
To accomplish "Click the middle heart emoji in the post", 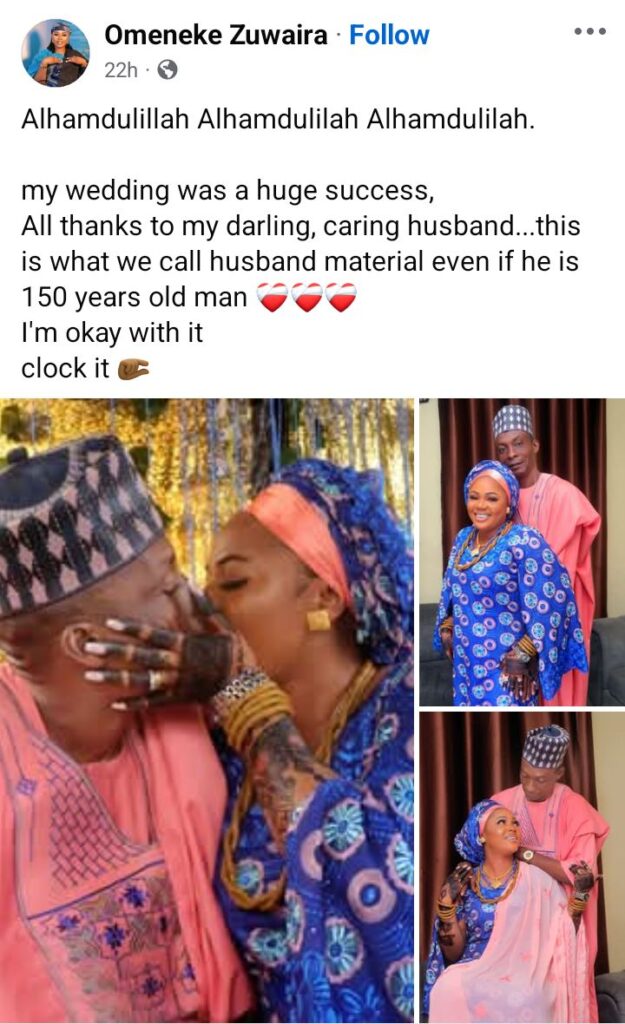I will [x=306, y=297].
